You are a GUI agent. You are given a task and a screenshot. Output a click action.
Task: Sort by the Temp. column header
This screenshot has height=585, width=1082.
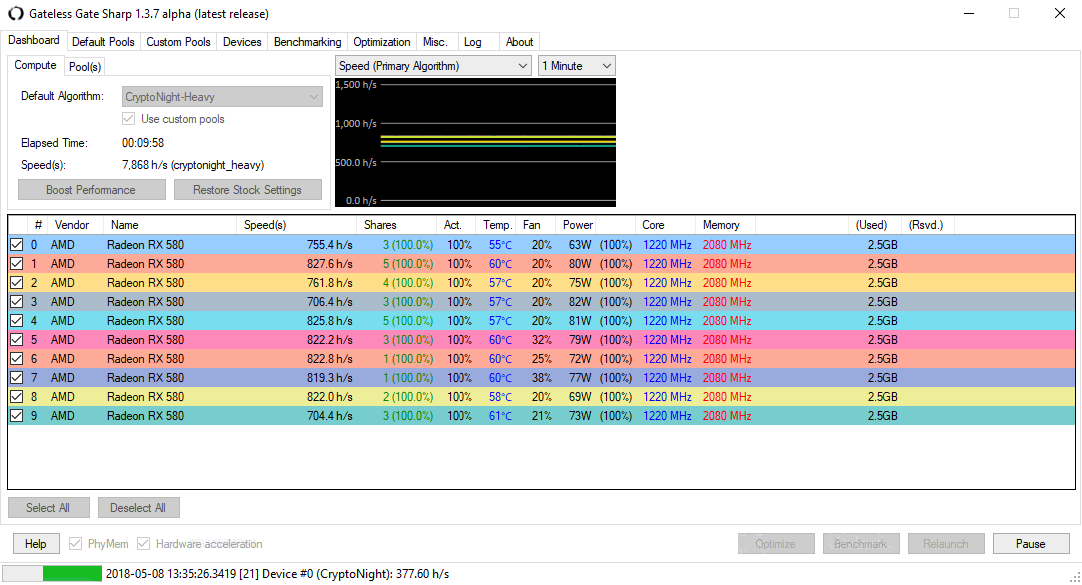(498, 225)
